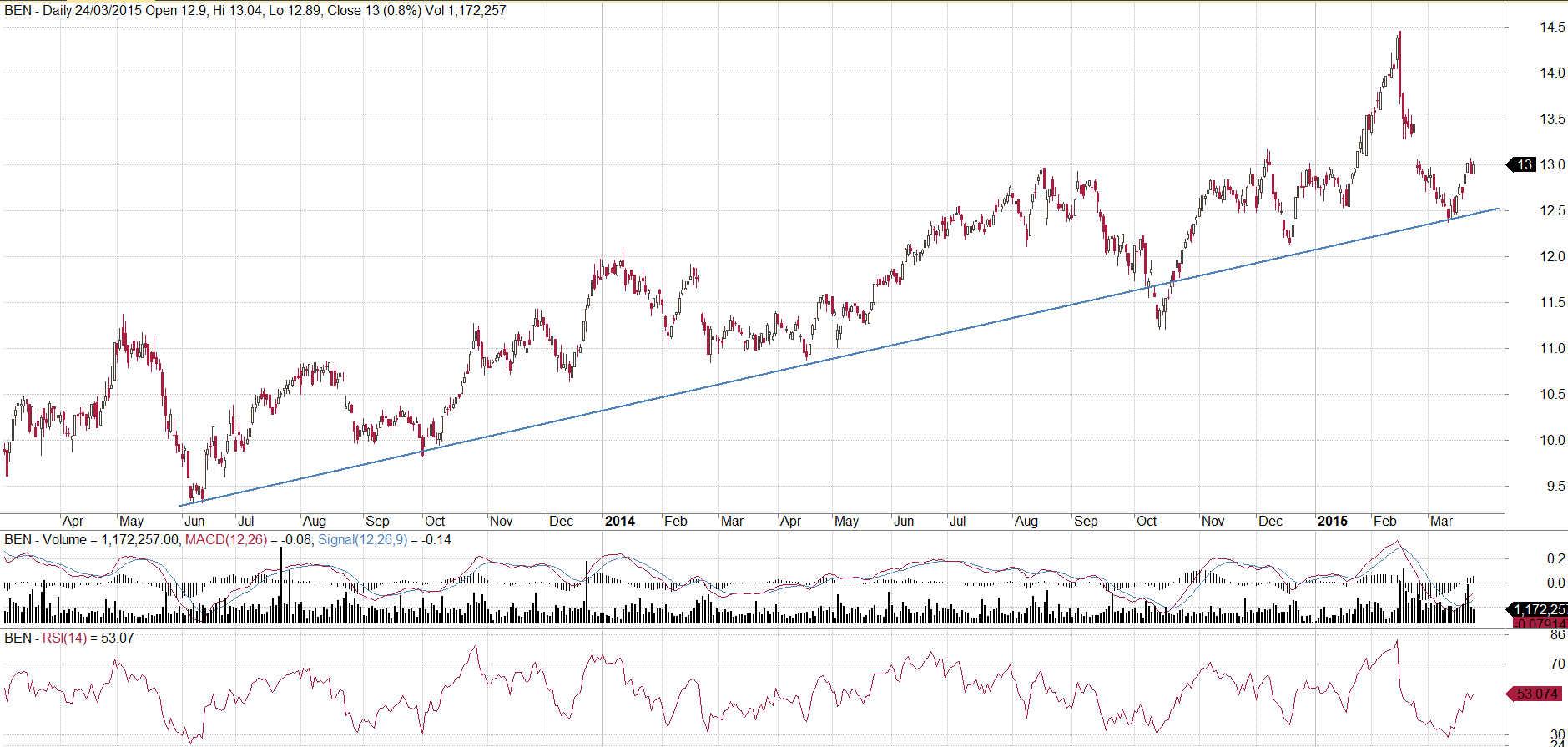1568x747 pixels.
Task: Select the red RSI value tag 53.074
Action: [1535, 694]
